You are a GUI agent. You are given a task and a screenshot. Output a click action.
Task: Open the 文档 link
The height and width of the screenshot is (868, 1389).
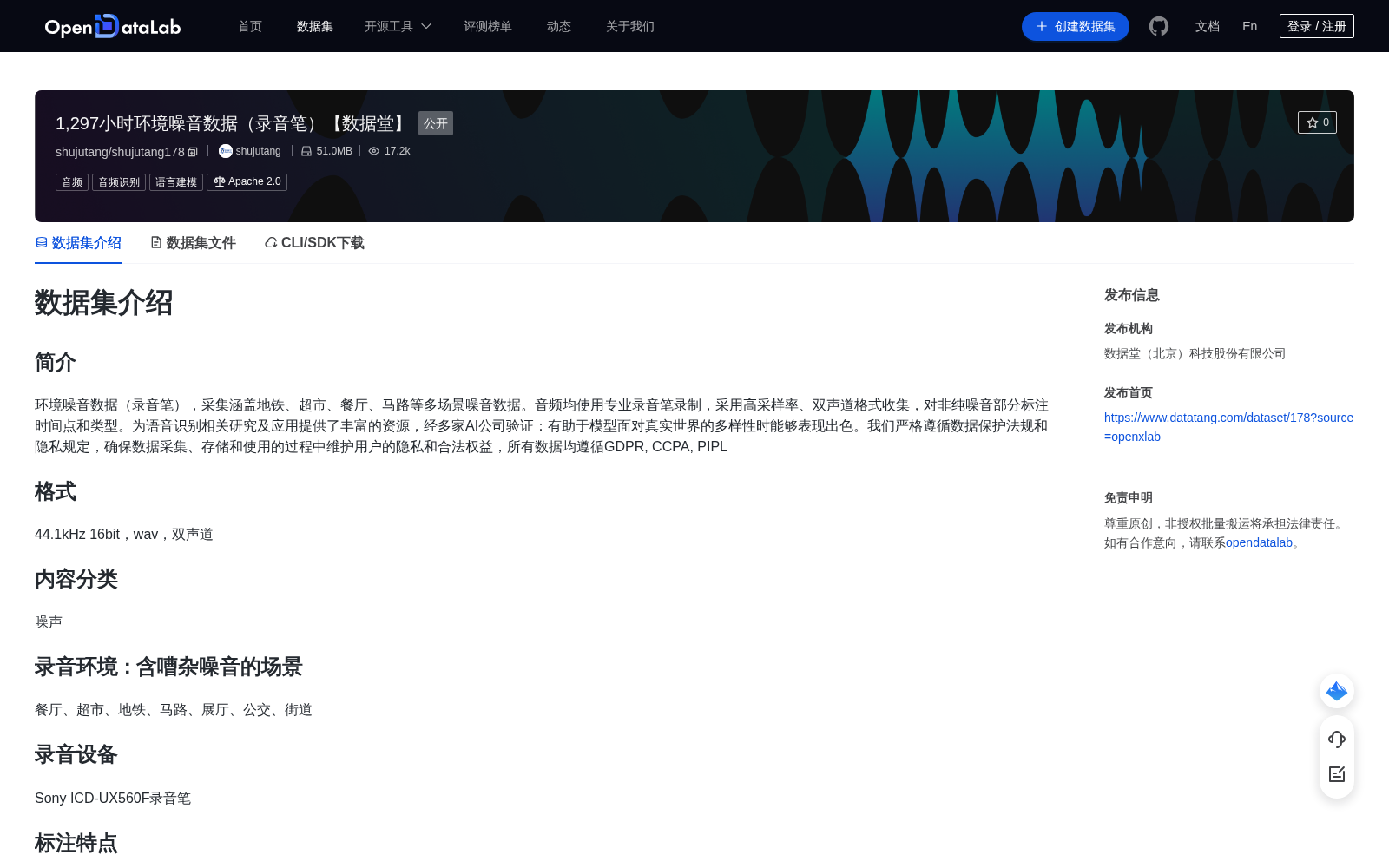pos(1208,26)
